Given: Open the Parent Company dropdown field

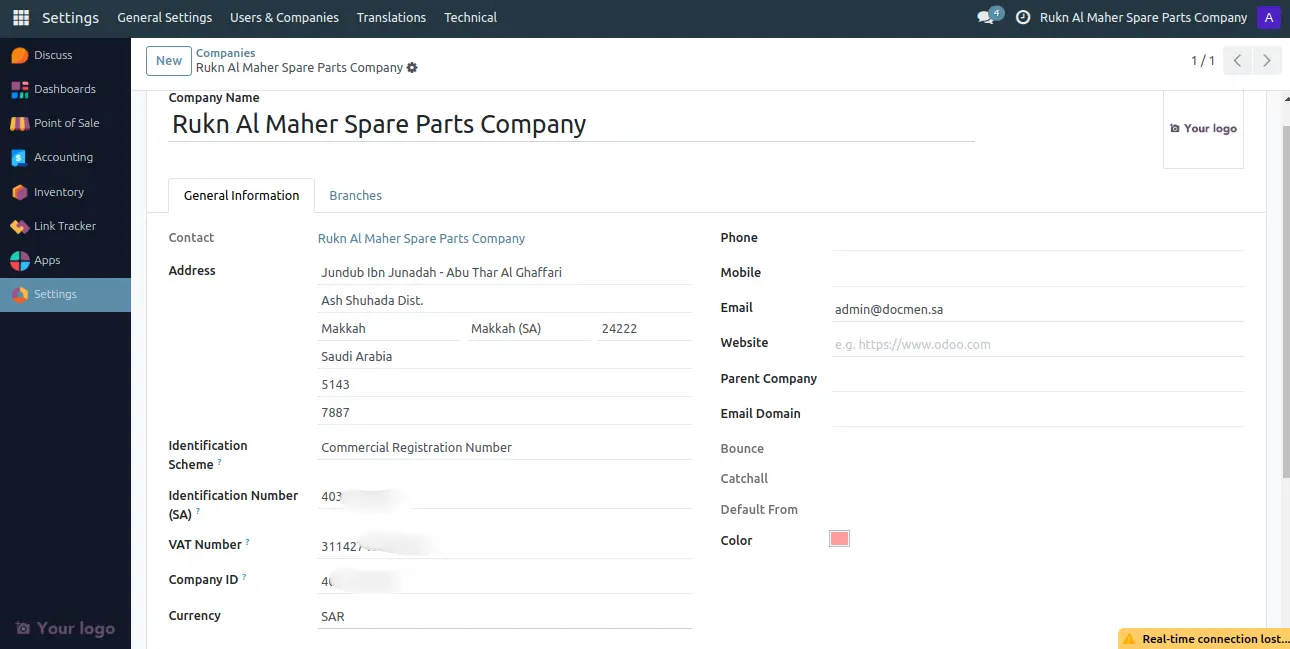Looking at the screenshot, I should click(x=1037, y=379).
